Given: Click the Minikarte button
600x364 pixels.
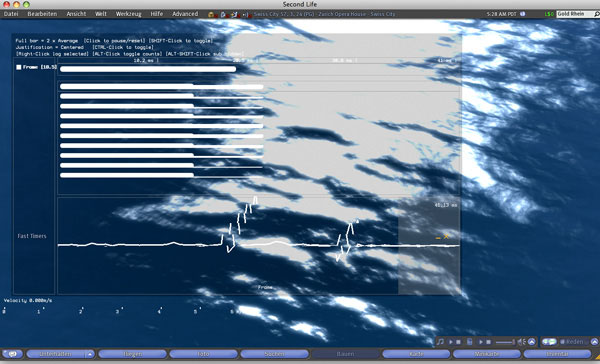Looking at the screenshot, I should pyautogui.click(x=487, y=354).
